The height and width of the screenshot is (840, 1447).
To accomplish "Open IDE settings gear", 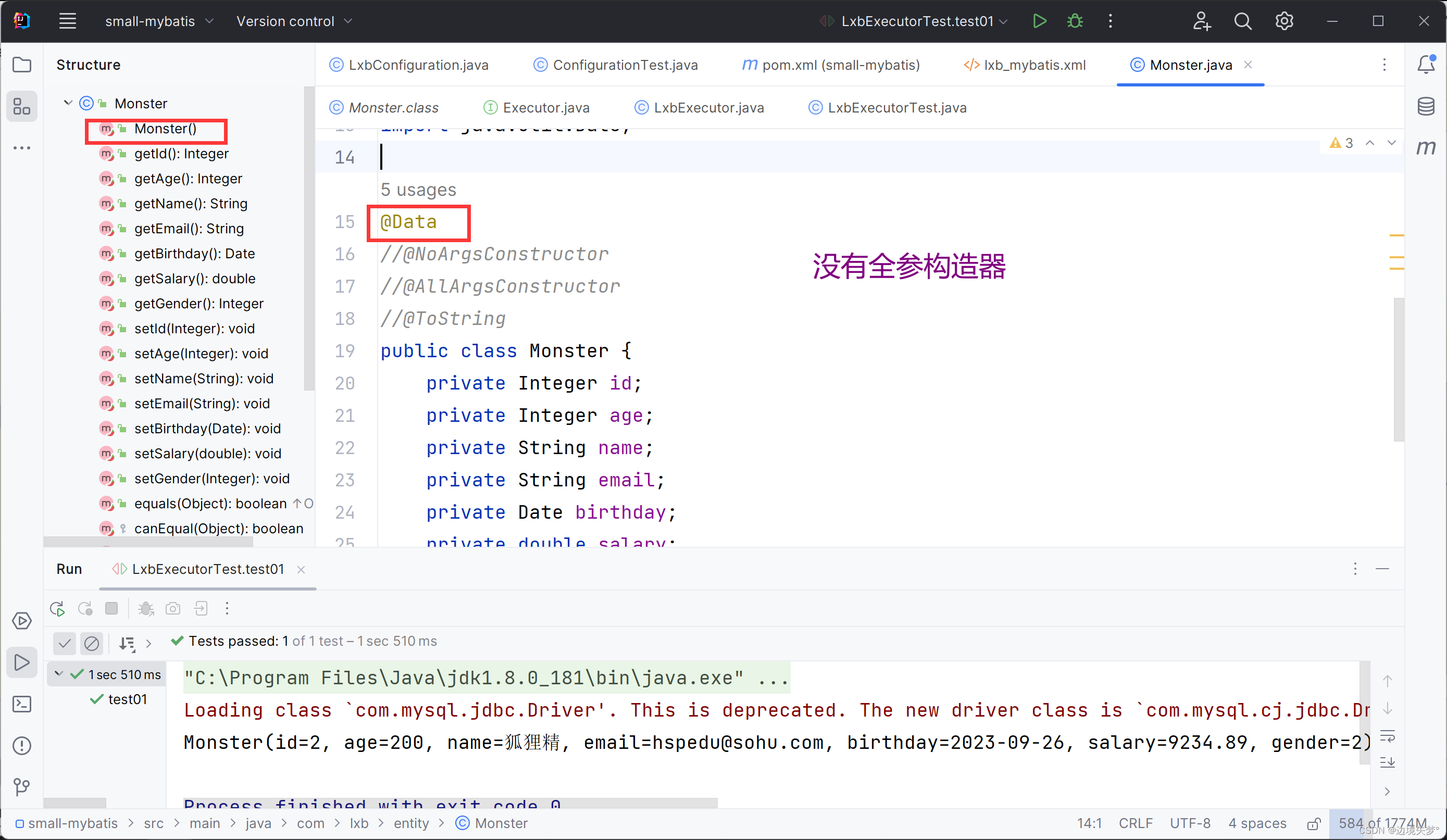I will pyautogui.click(x=1284, y=21).
